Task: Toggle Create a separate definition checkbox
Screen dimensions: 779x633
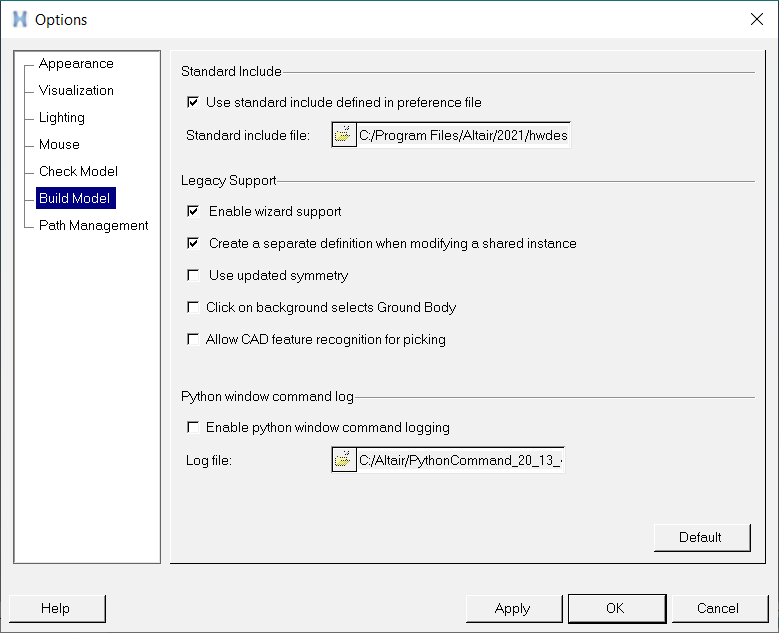Action: click(x=193, y=243)
